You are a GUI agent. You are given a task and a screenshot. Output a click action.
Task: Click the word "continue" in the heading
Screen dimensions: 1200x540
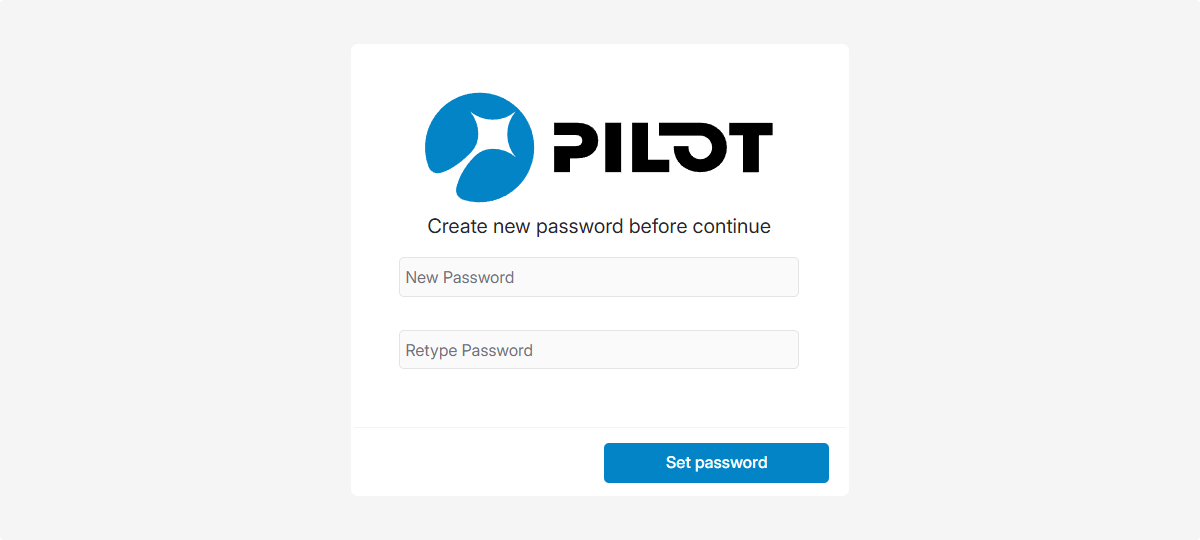(x=732, y=227)
